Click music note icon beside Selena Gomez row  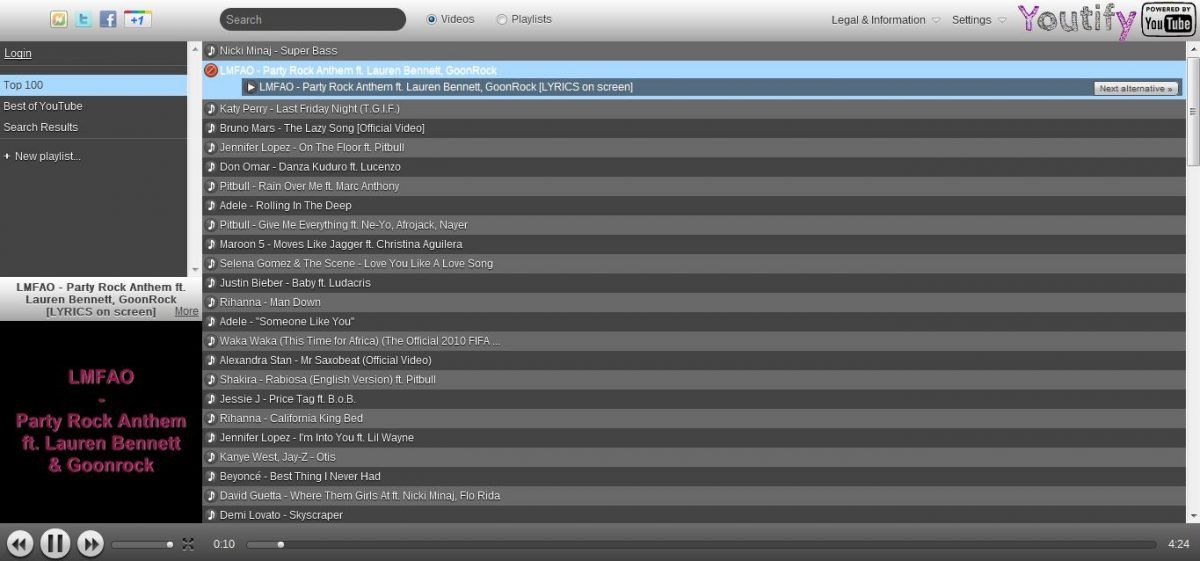click(x=211, y=264)
